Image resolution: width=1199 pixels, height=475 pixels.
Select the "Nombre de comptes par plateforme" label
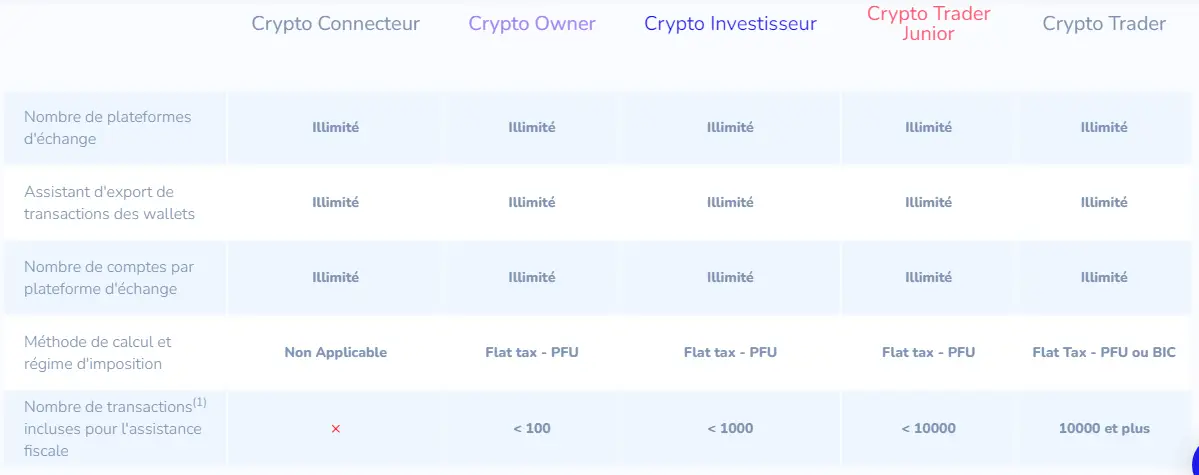[x=108, y=278]
